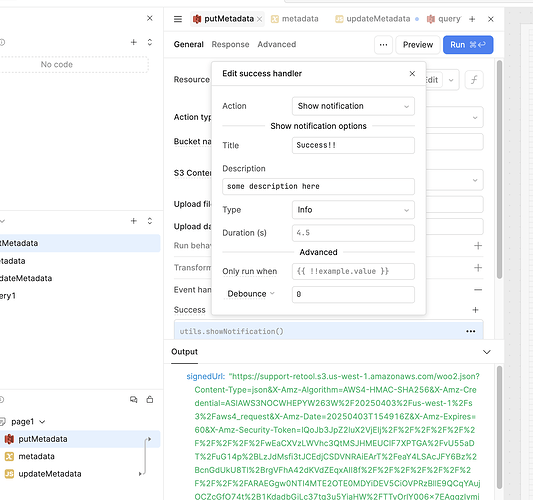
Task: Open the hamburger menu beside the putMetadata tab
Action: [178, 19]
